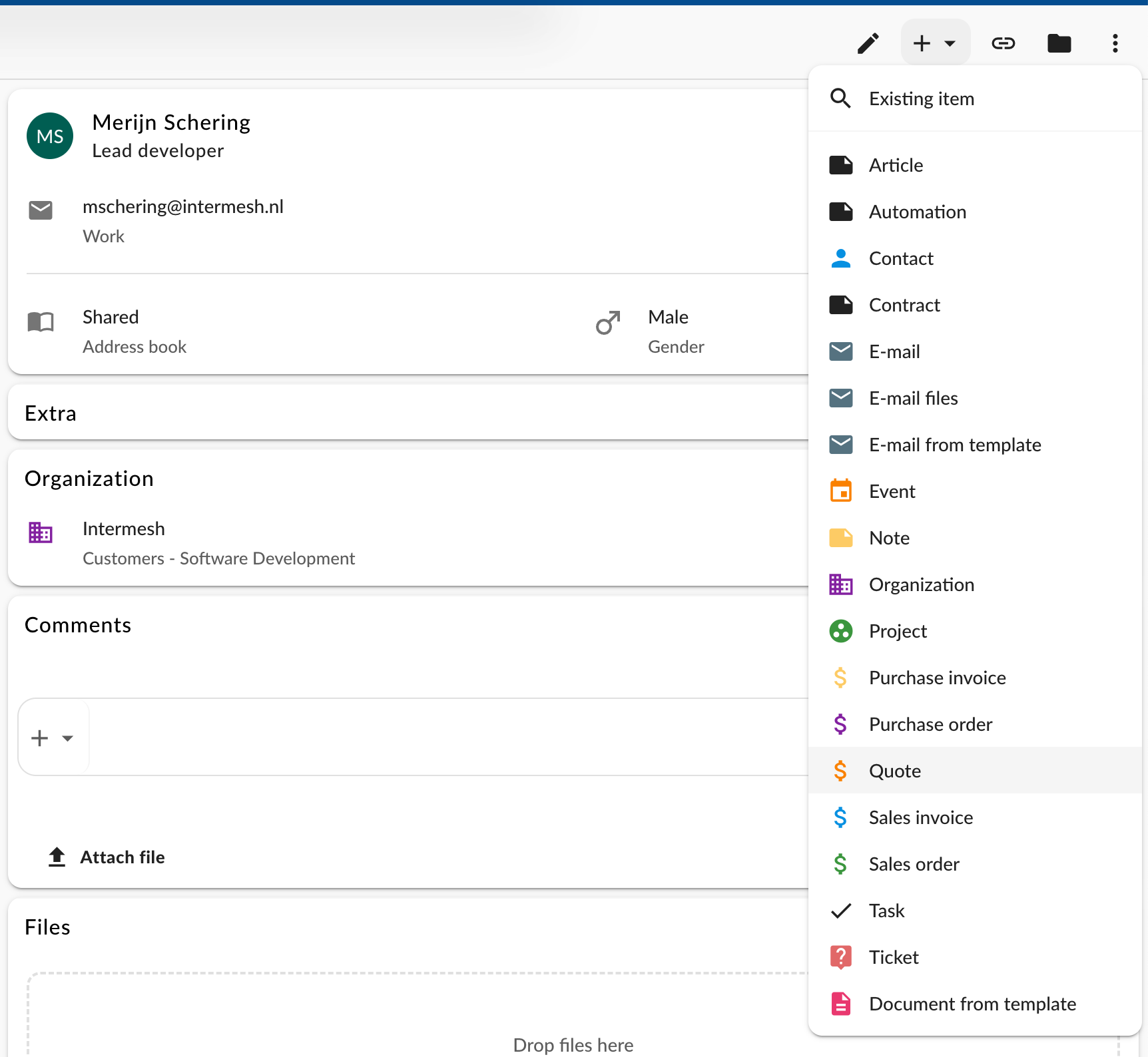
Task: Click the link icon in toolbar
Action: click(1003, 43)
